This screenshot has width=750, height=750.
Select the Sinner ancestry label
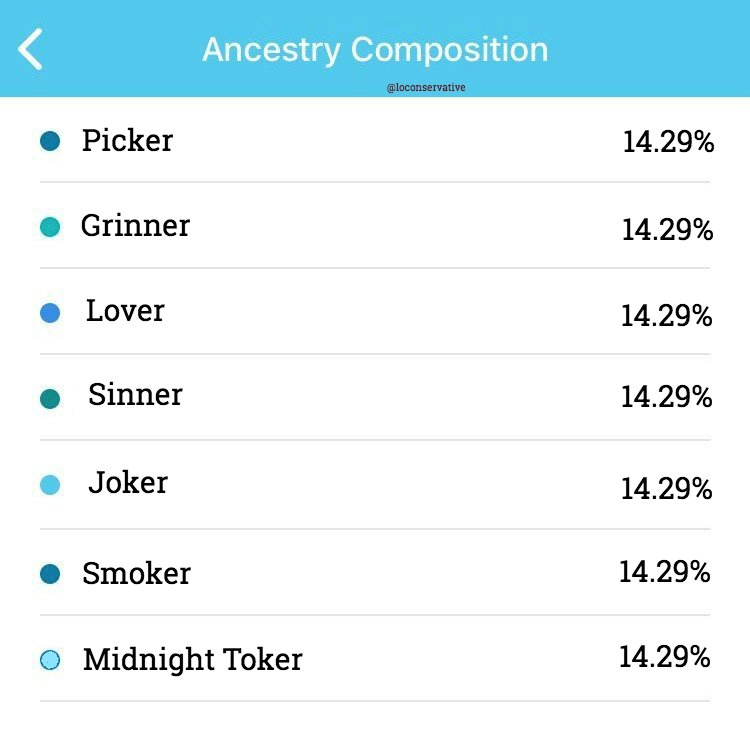135,395
